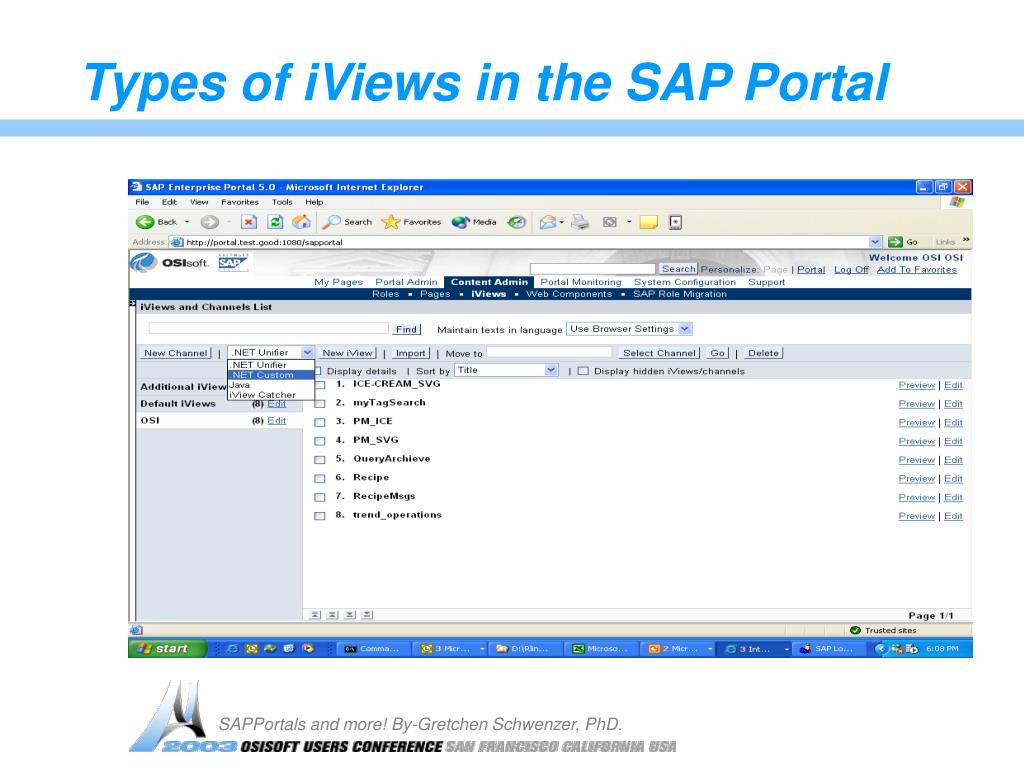Click the Delete button
Screen dimensions: 1024x768
pos(763,353)
